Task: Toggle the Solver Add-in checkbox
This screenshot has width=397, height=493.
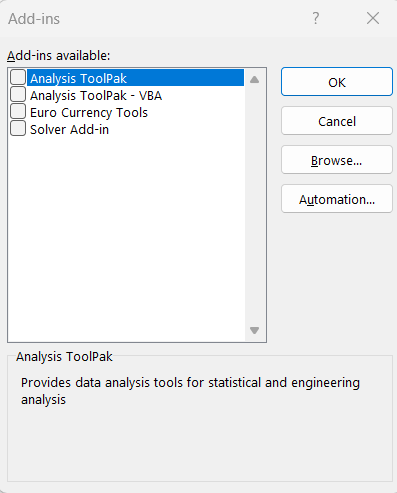Action: click(18, 128)
